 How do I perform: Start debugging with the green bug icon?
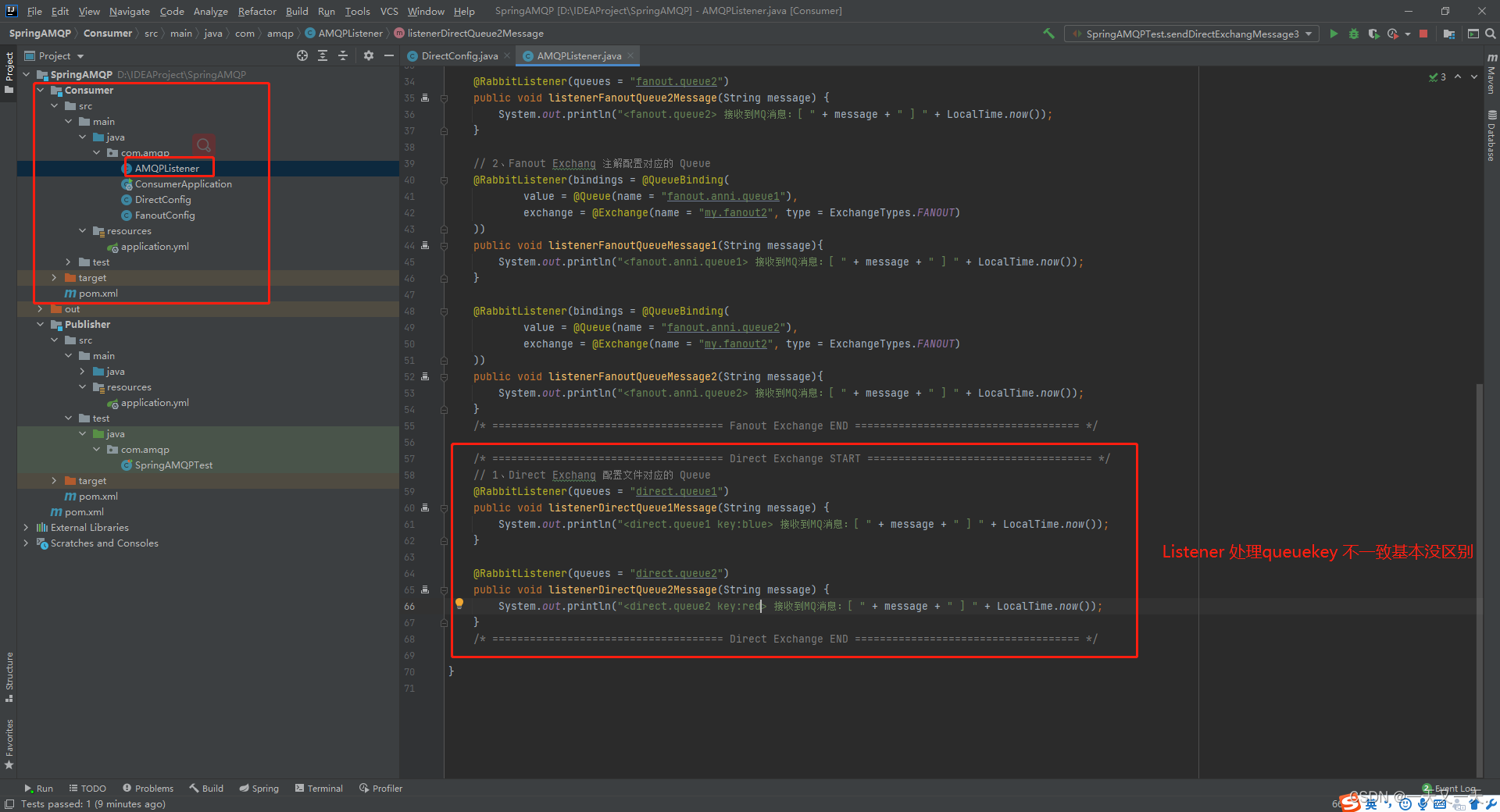point(1354,34)
